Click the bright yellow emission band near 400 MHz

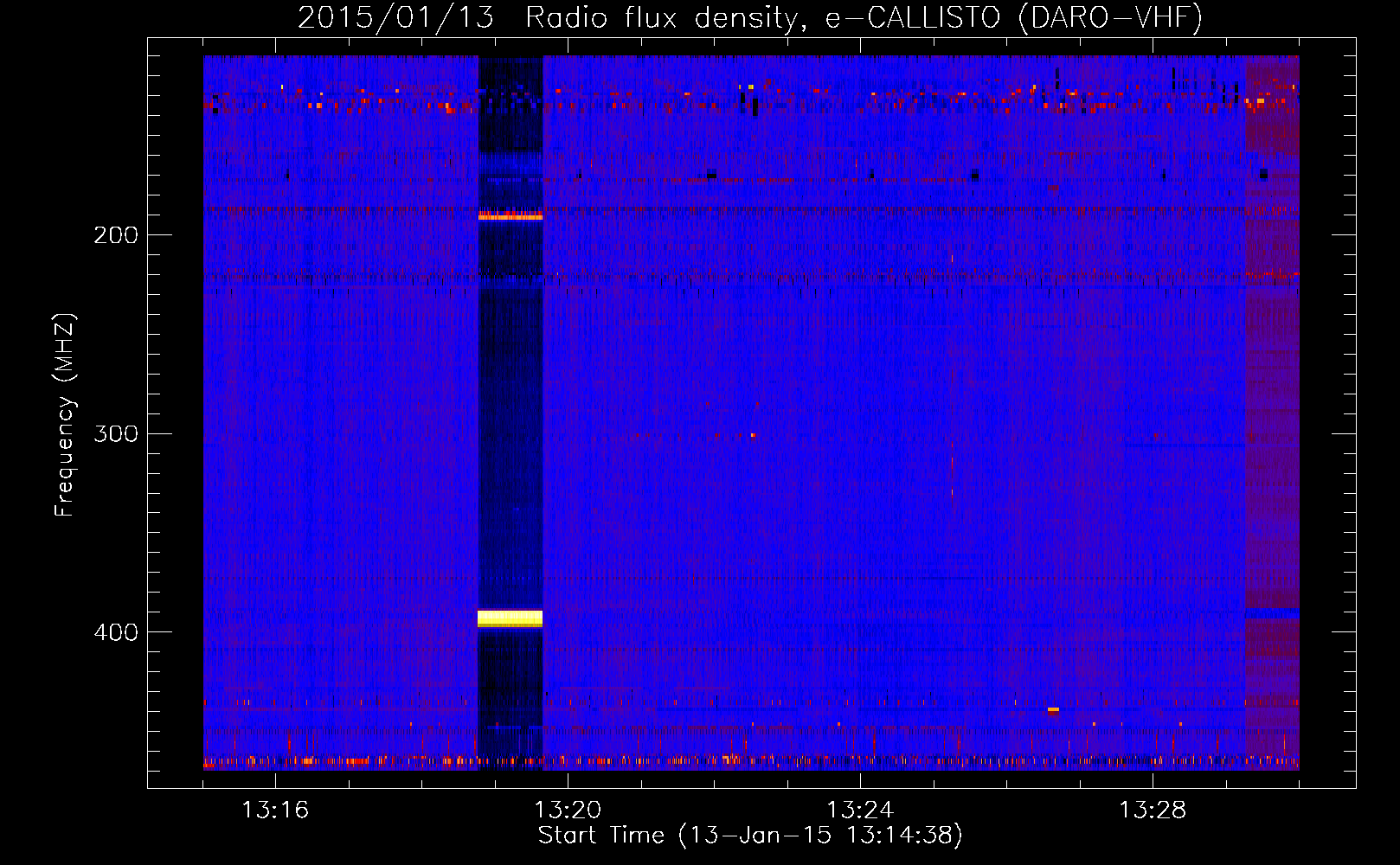511,618
